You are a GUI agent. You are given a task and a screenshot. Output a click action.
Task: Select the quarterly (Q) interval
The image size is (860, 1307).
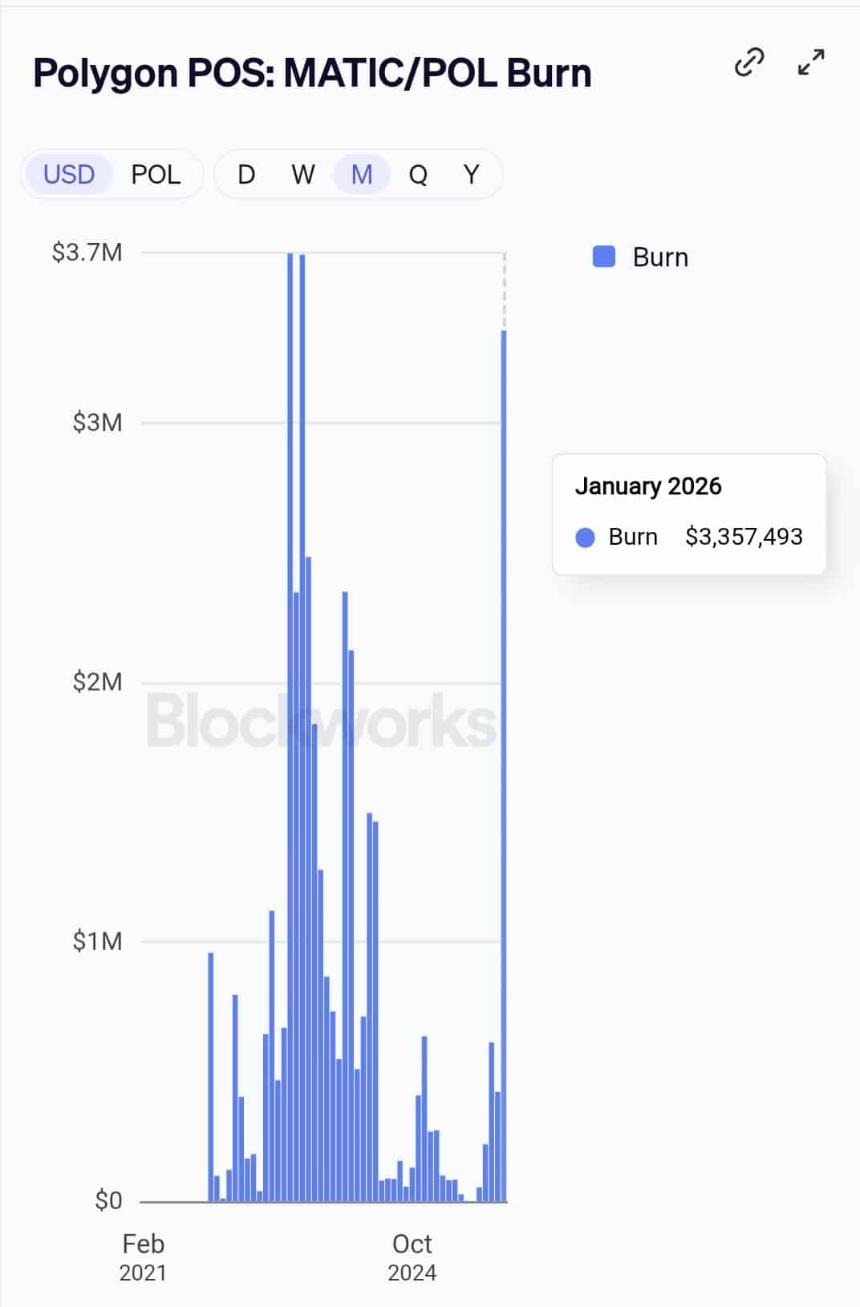point(418,175)
